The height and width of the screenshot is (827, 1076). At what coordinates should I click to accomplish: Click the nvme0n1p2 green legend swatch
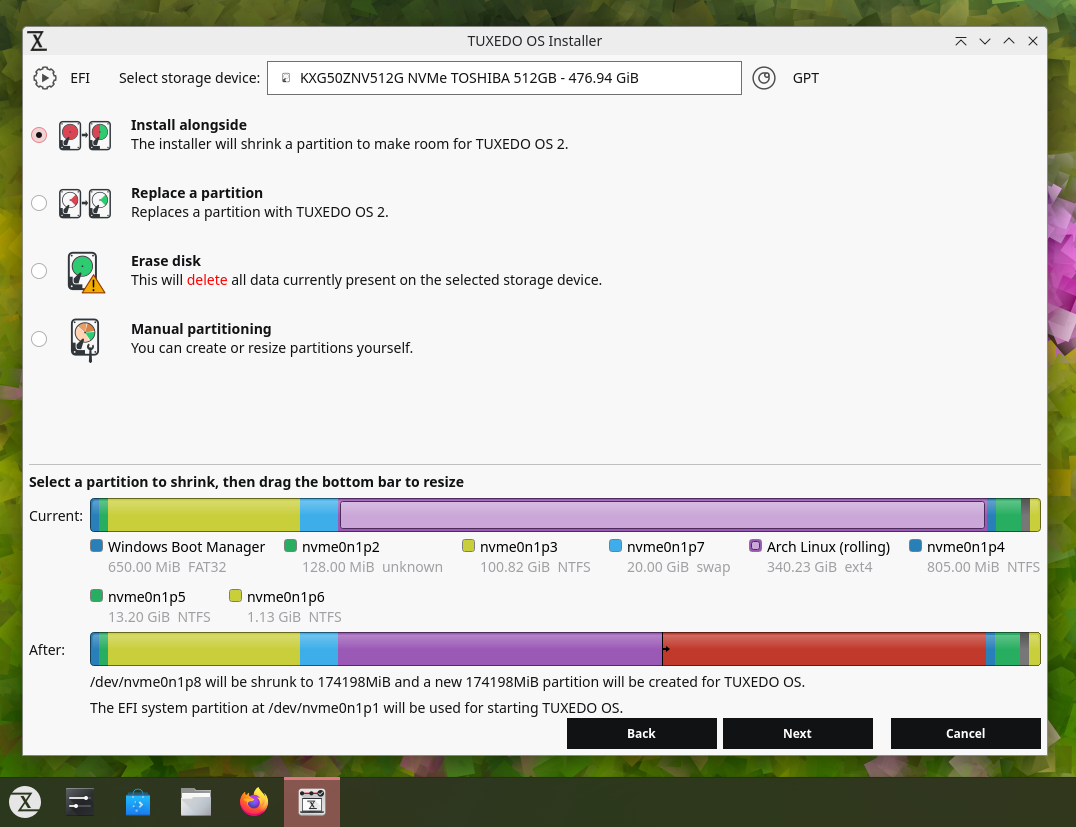point(290,546)
